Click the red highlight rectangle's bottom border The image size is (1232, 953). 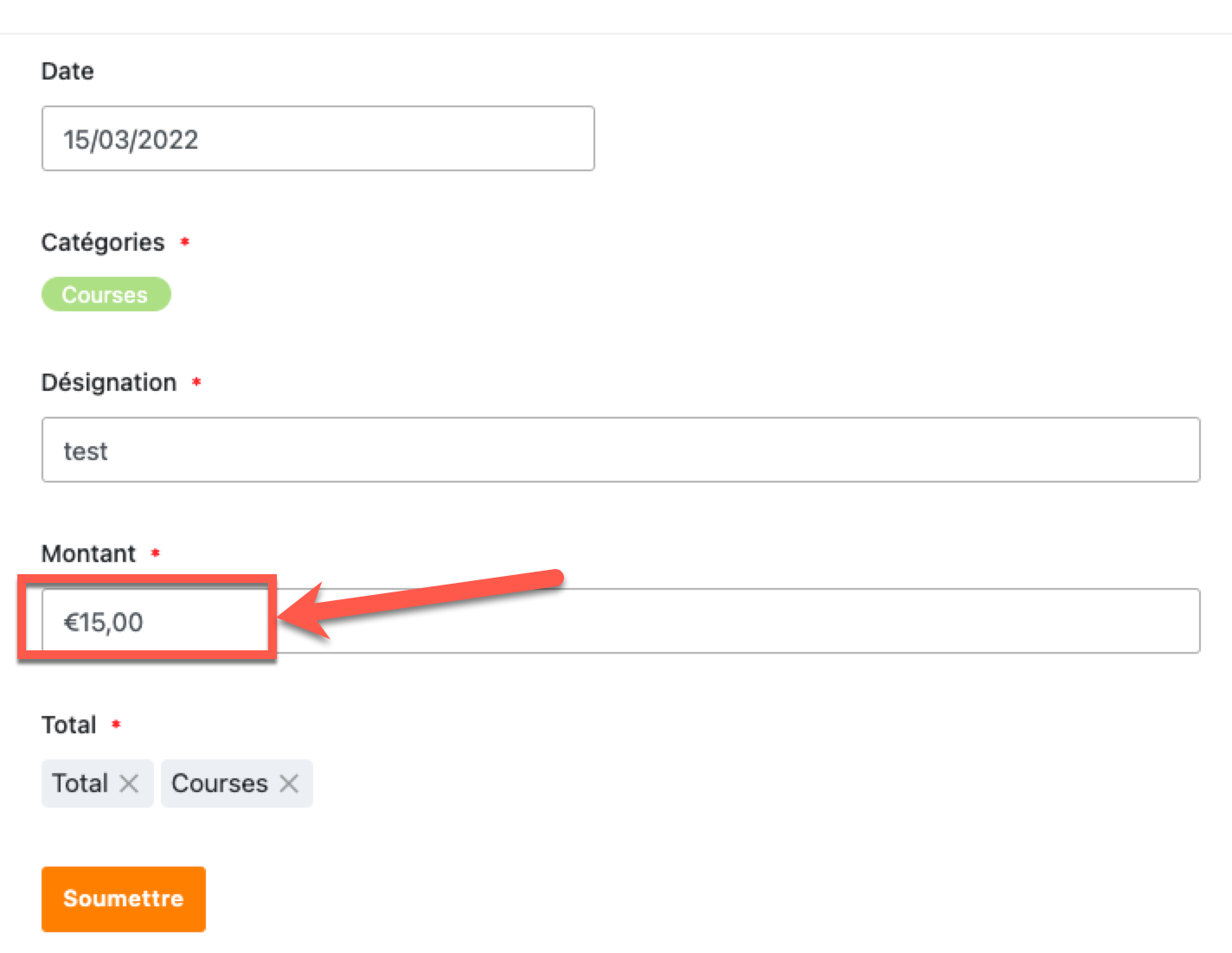click(147, 656)
